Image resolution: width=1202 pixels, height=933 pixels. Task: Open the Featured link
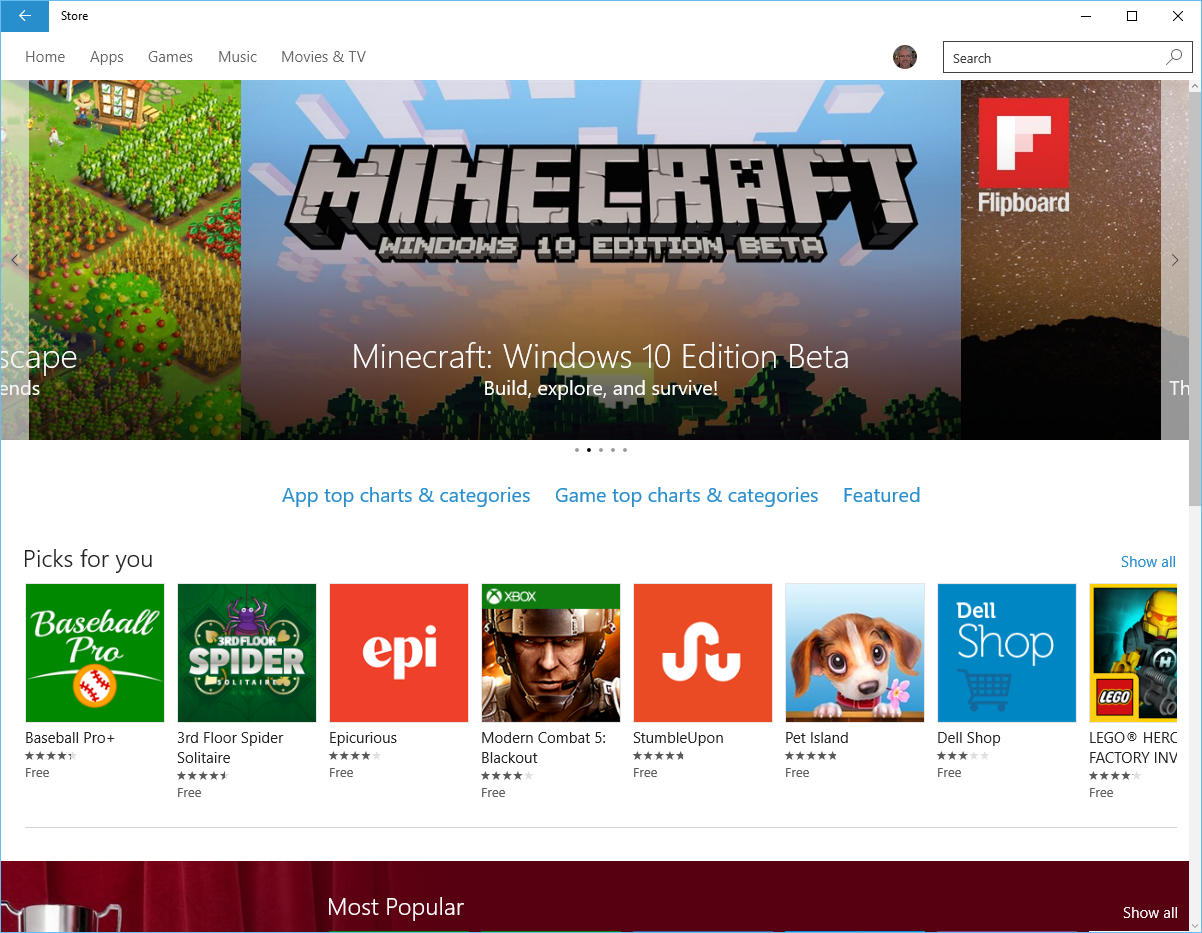(881, 495)
